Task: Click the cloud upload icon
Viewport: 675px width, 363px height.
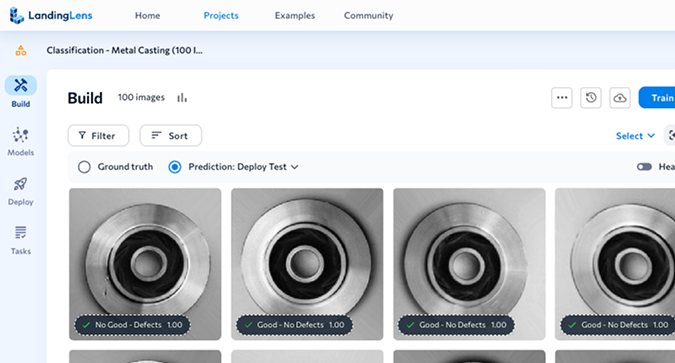Action: (x=620, y=98)
